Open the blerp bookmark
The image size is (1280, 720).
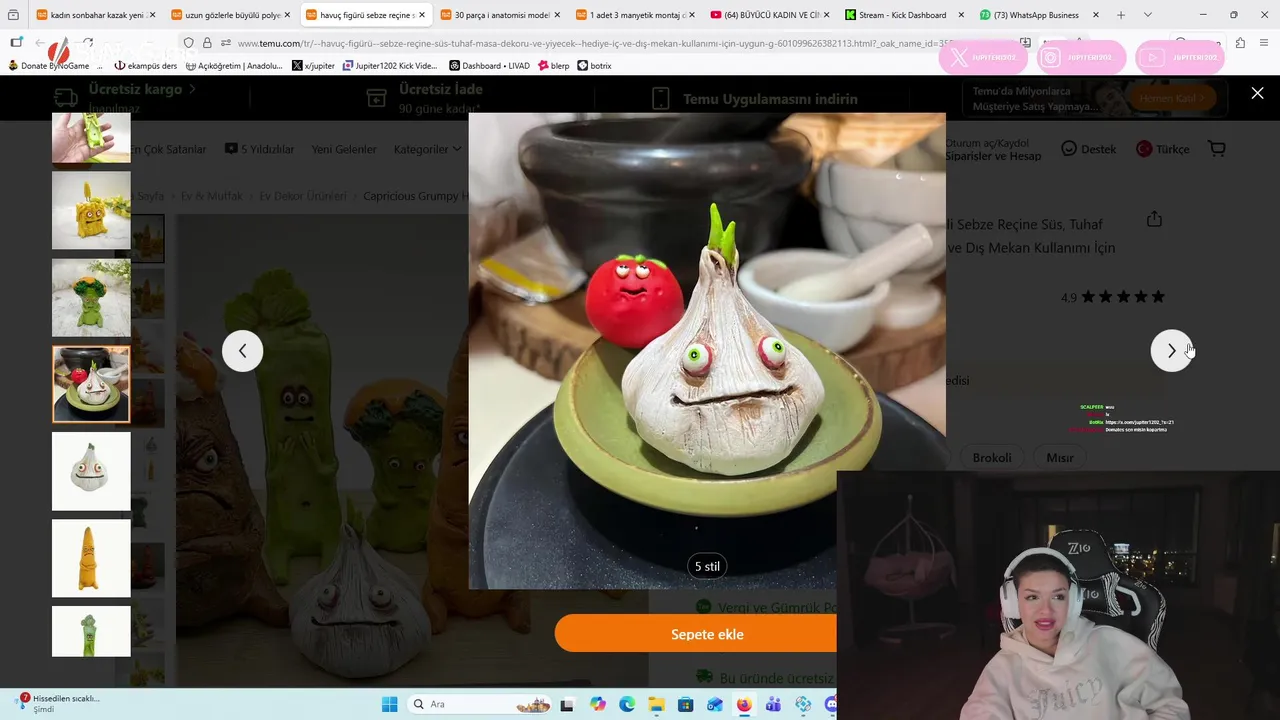tap(554, 66)
